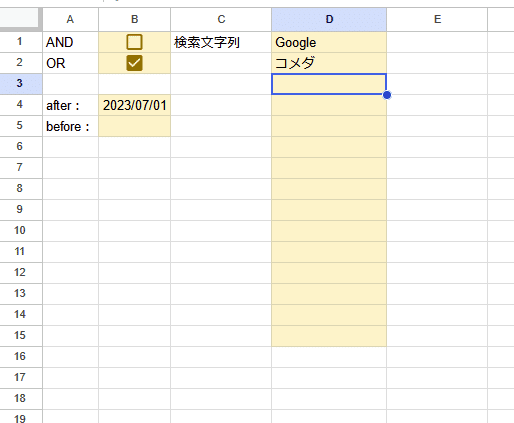
Task: Select column E header
Action: point(437,19)
